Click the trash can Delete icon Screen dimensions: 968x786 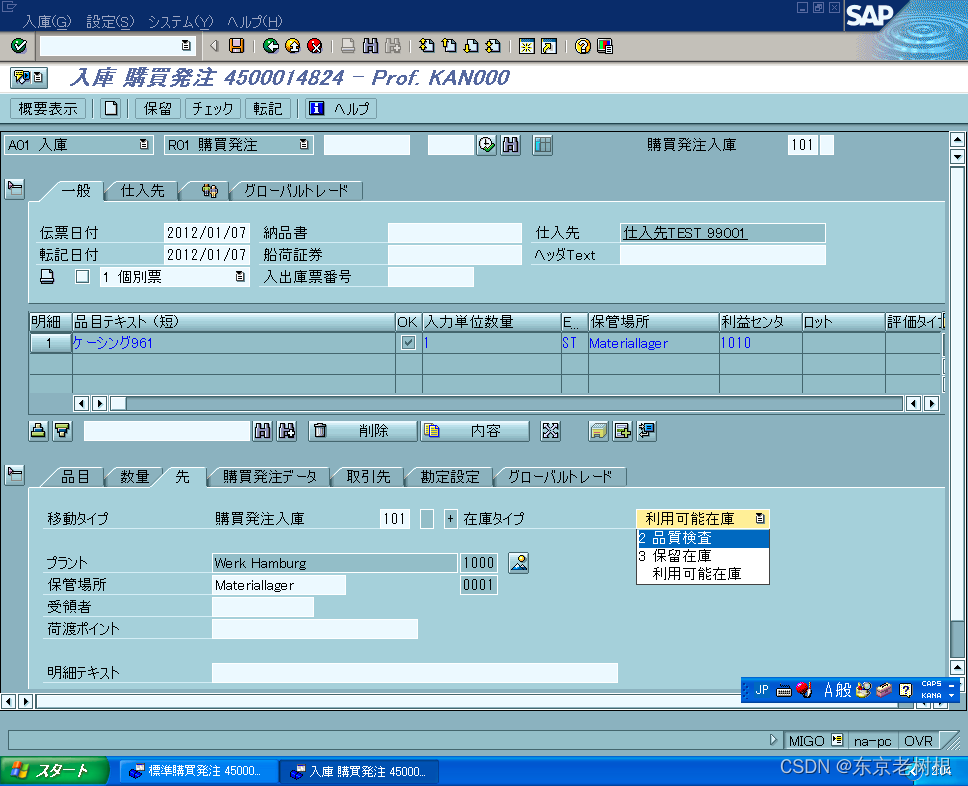tap(320, 430)
